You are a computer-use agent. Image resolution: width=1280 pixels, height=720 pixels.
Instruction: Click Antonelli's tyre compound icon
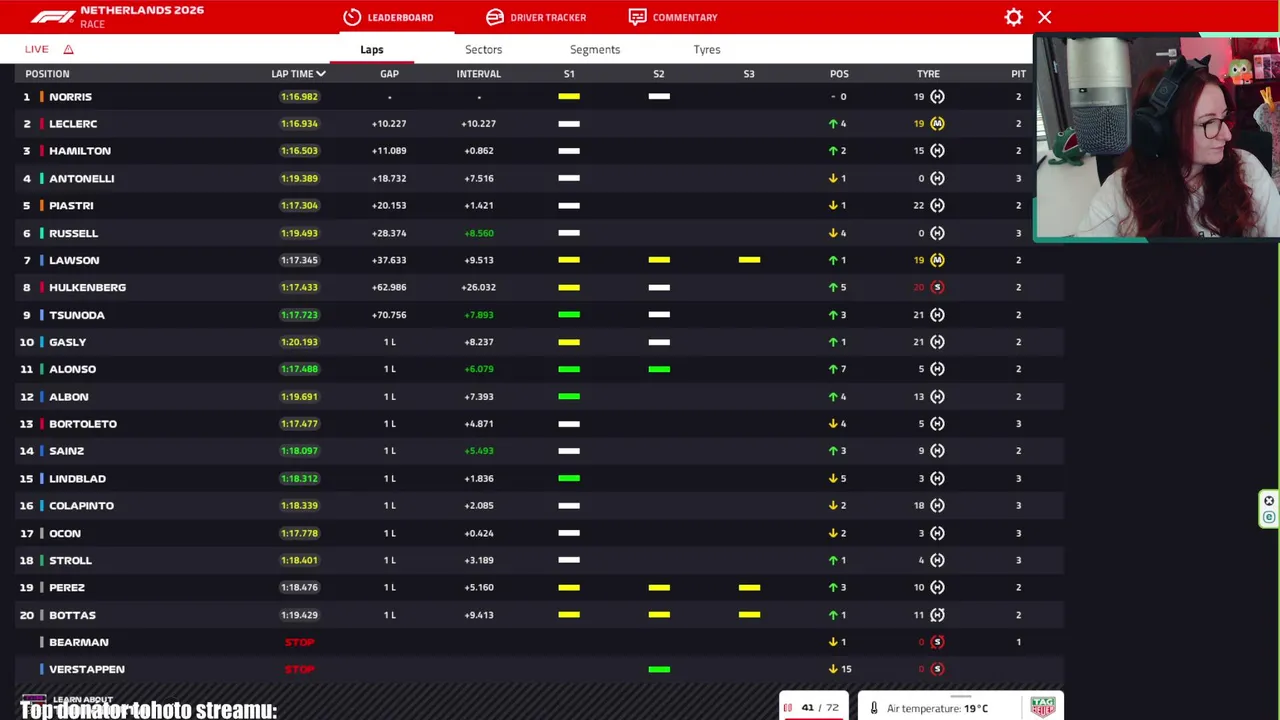937,178
